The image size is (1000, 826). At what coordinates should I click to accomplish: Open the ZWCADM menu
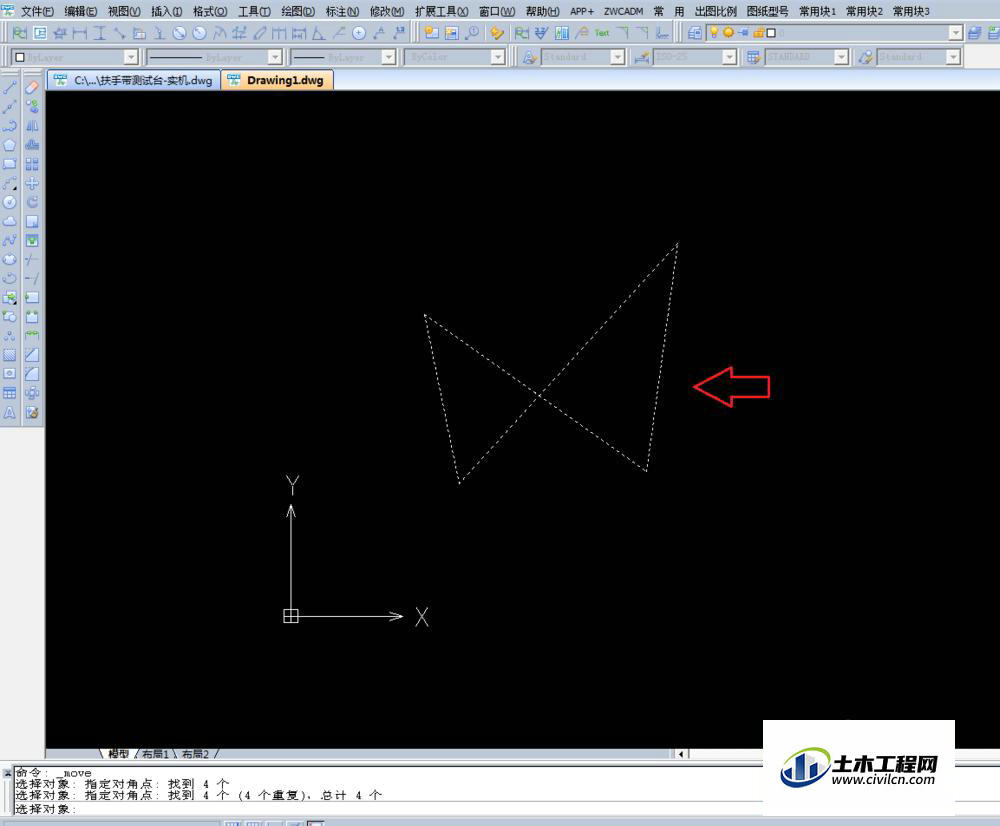[x=623, y=11]
